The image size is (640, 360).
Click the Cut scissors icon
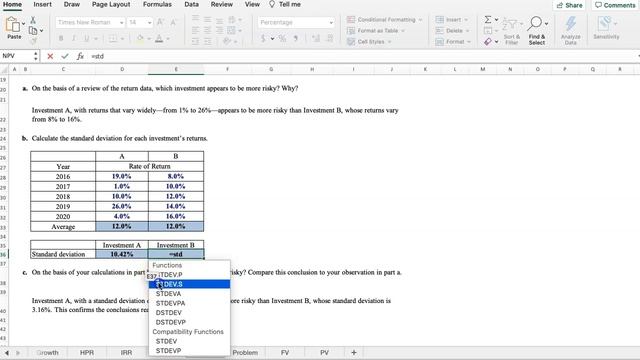33,20
